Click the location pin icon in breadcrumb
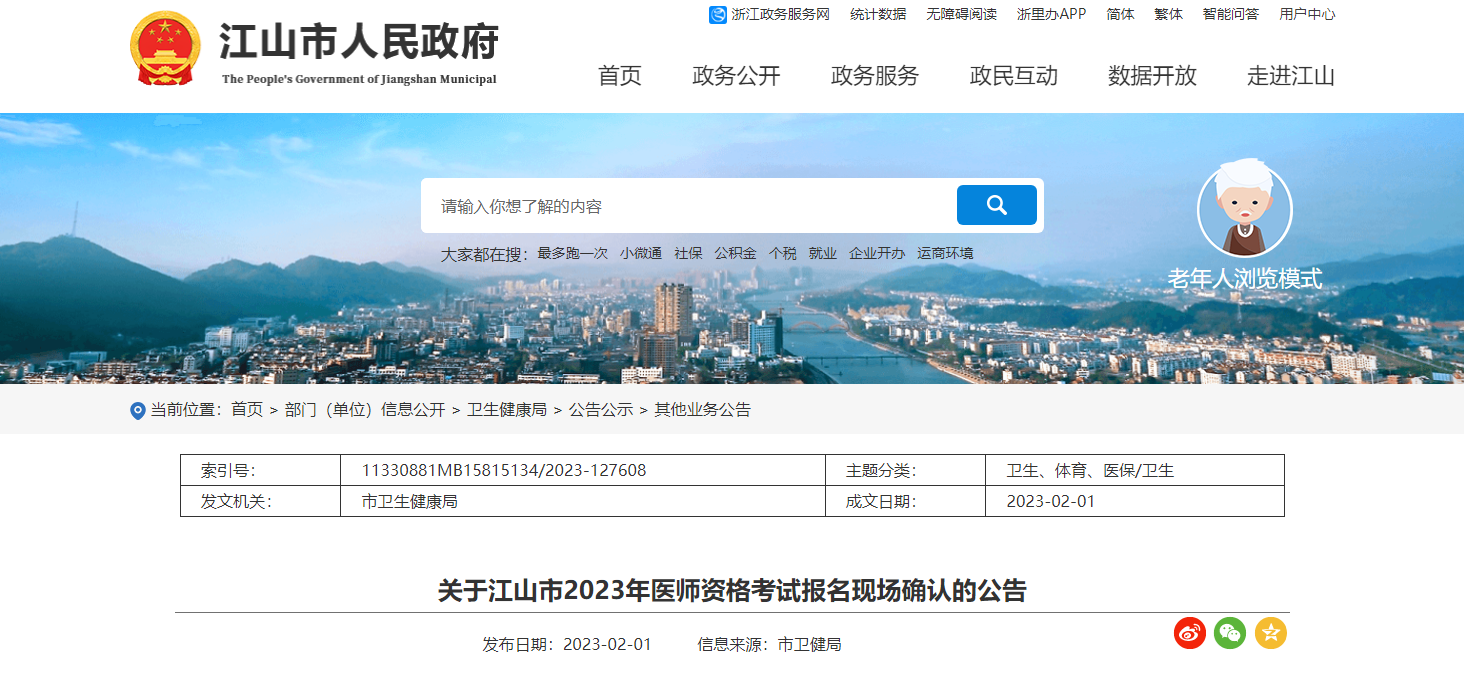 pyautogui.click(x=138, y=411)
